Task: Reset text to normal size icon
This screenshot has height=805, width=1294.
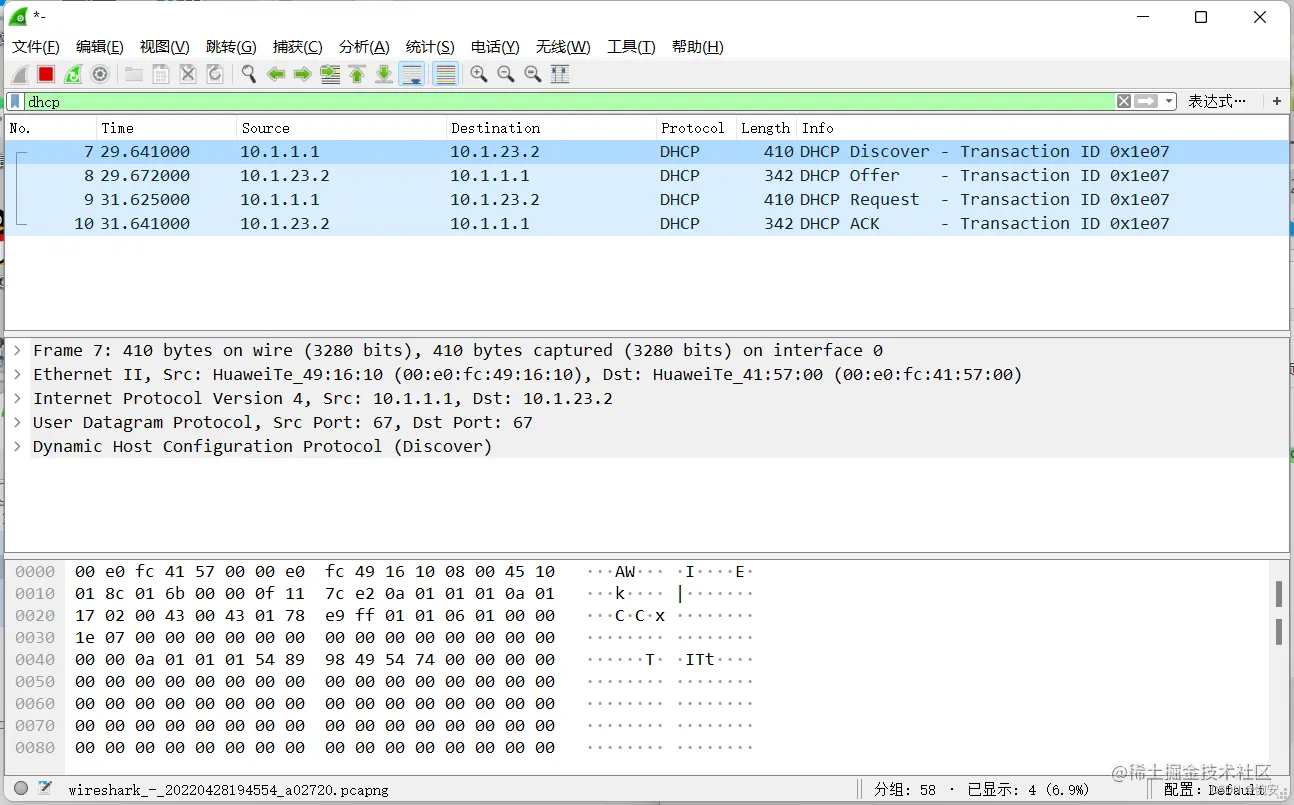Action: coord(532,74)
